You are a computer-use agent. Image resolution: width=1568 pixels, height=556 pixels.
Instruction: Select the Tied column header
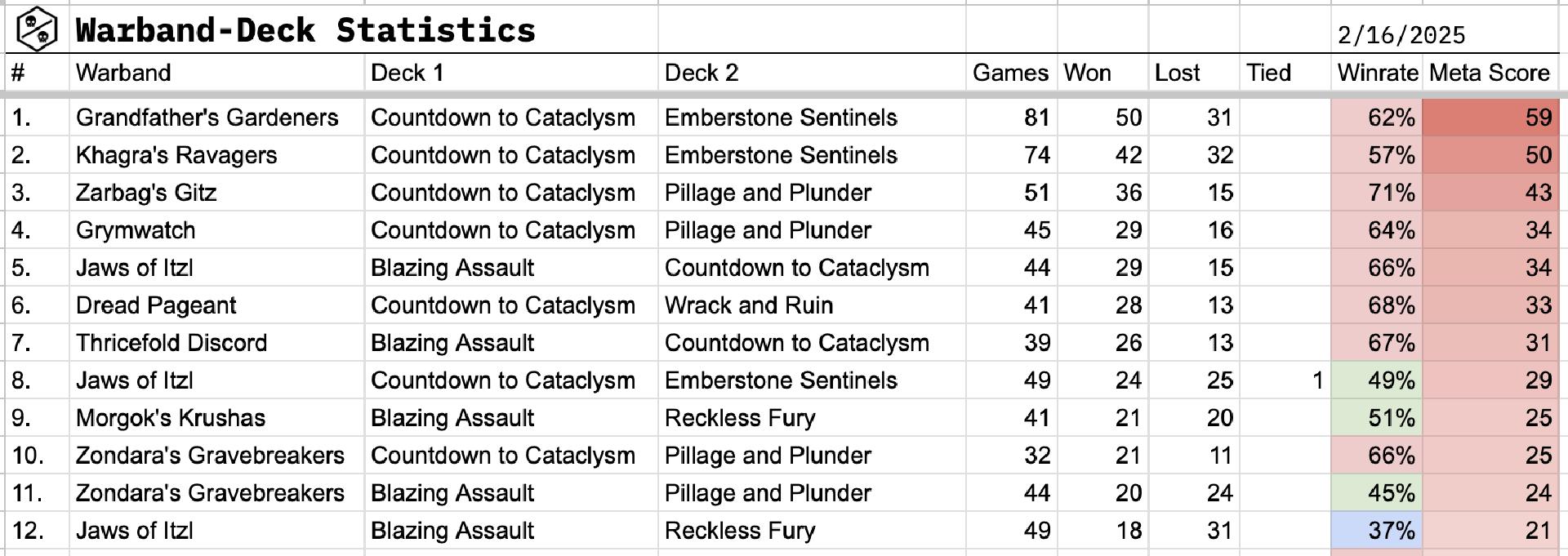[1268, 73]
